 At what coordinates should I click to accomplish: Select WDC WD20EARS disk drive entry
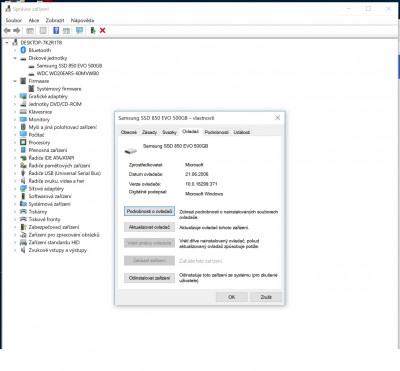point(68,73)
